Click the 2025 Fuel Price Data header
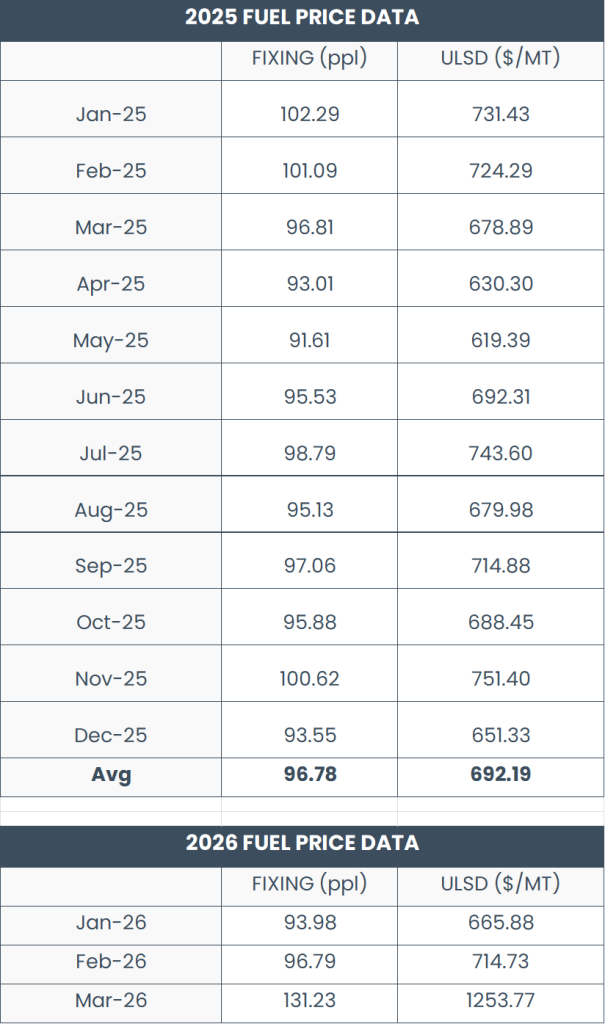This screenshot has height=1024, width=605. coord(302,17)
